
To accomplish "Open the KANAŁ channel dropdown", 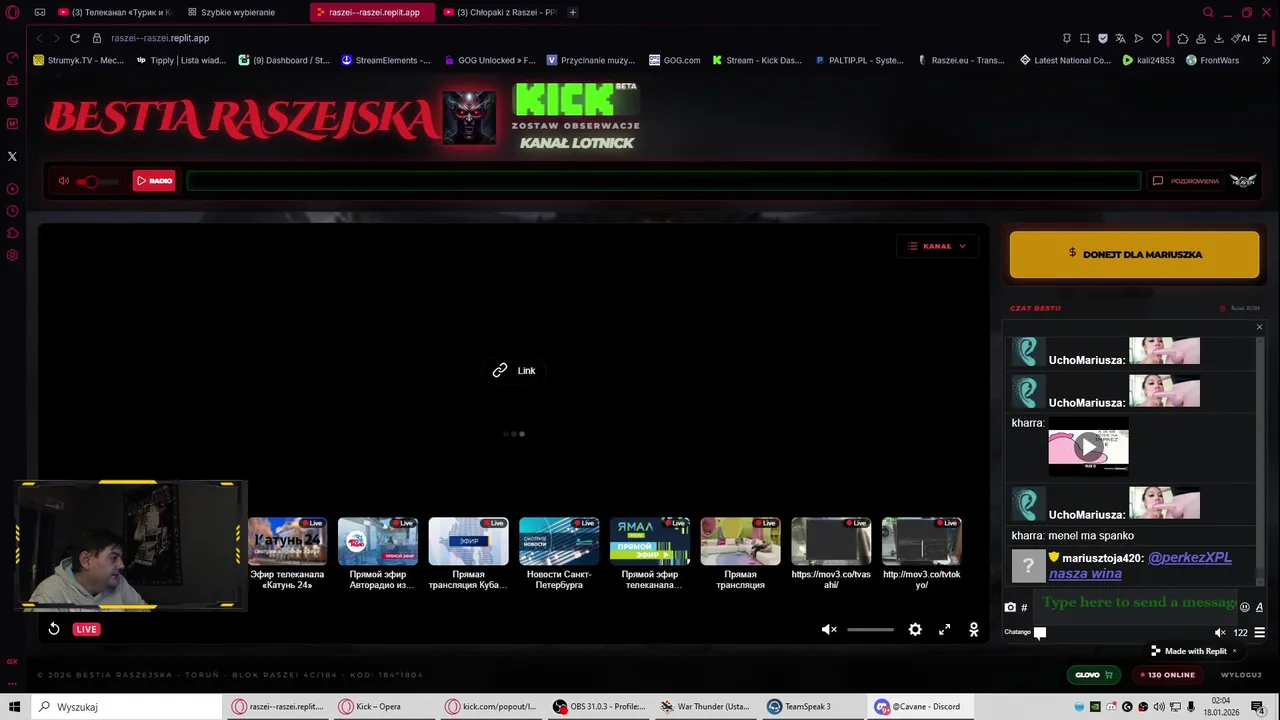I will pyautogui.click(x=937, y=246).
